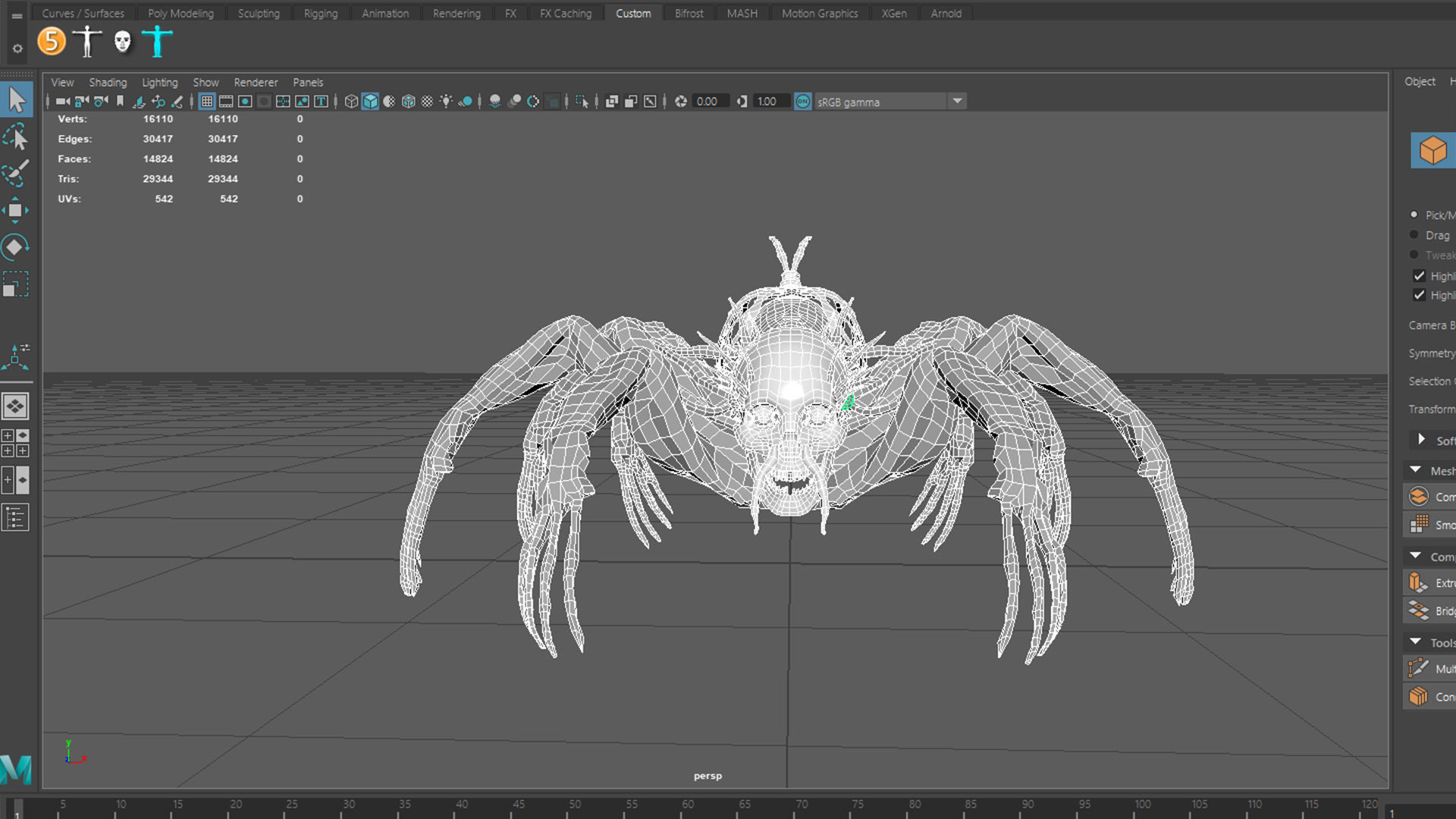Pick the Move tool in the toolbox

pyautogui.click(x=15, y=210)
